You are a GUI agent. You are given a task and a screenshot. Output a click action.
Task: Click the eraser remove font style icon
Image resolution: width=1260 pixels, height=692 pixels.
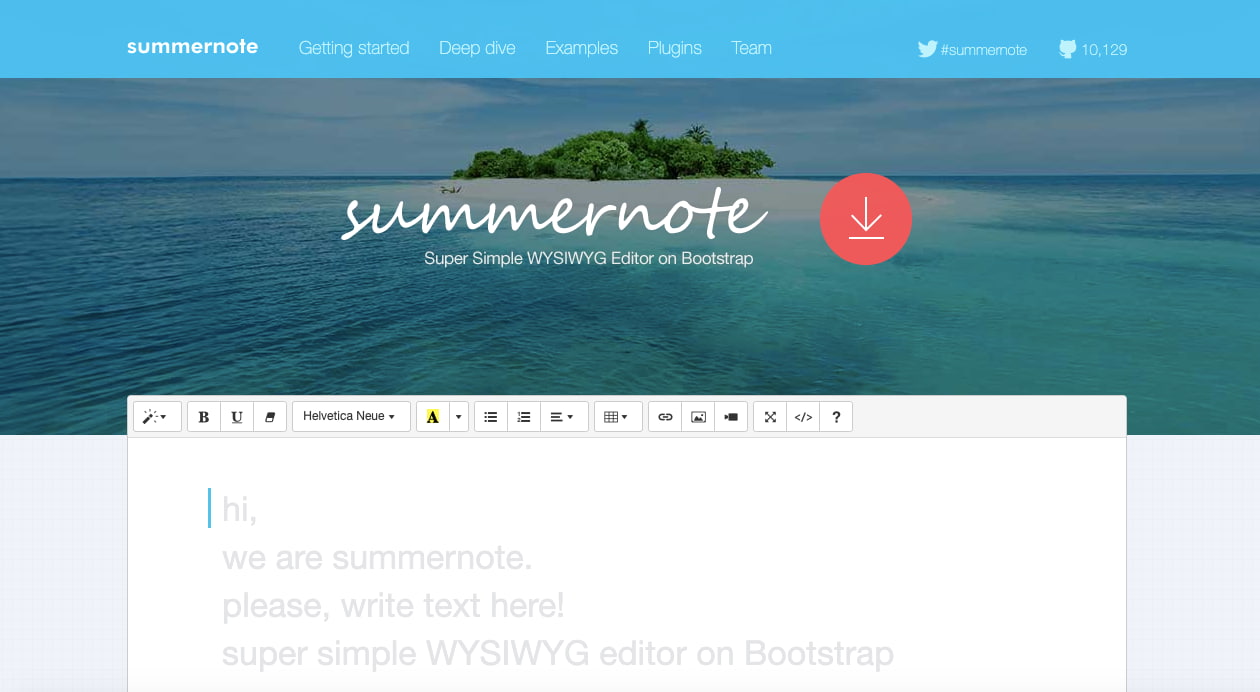click(270, 417)
